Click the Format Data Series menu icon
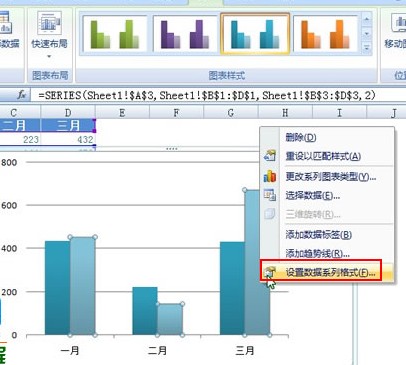 pyautogui.click(x=269, y=272)
